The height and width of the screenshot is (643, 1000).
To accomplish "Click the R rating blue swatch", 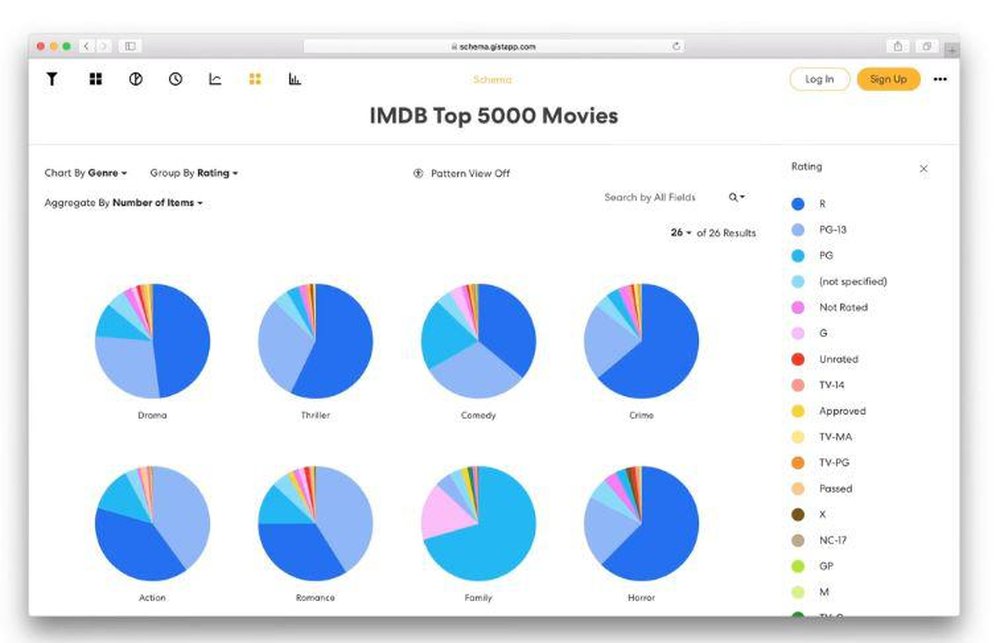I will click(798, 204).
